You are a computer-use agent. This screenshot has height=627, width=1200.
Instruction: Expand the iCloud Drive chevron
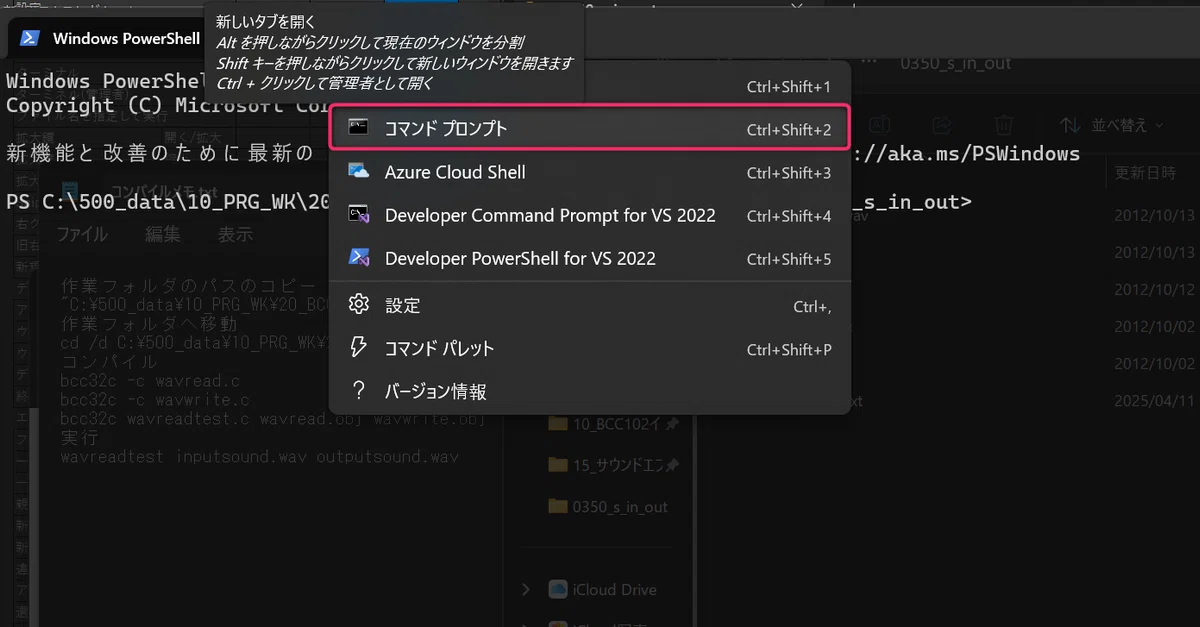pos(527,590)
